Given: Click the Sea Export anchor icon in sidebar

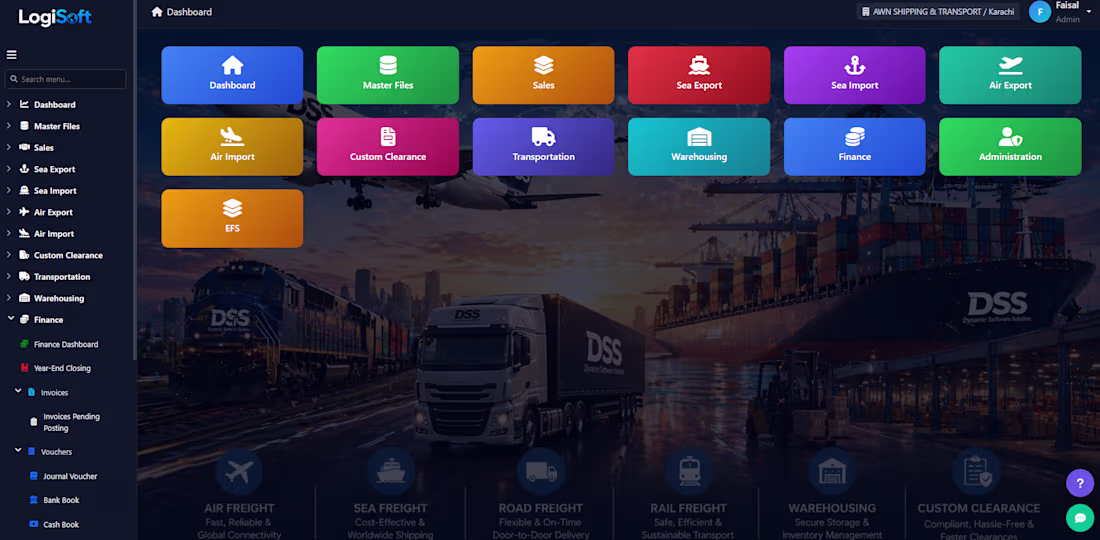Looking at the screenshot, I should coord(25,169).
